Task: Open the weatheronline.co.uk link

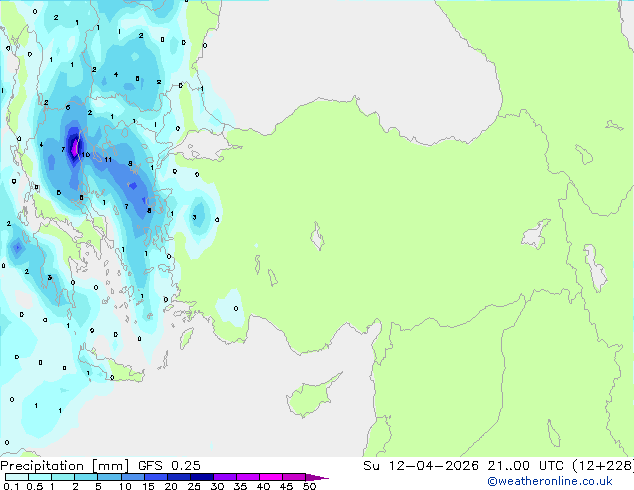Action: (550, 481)
